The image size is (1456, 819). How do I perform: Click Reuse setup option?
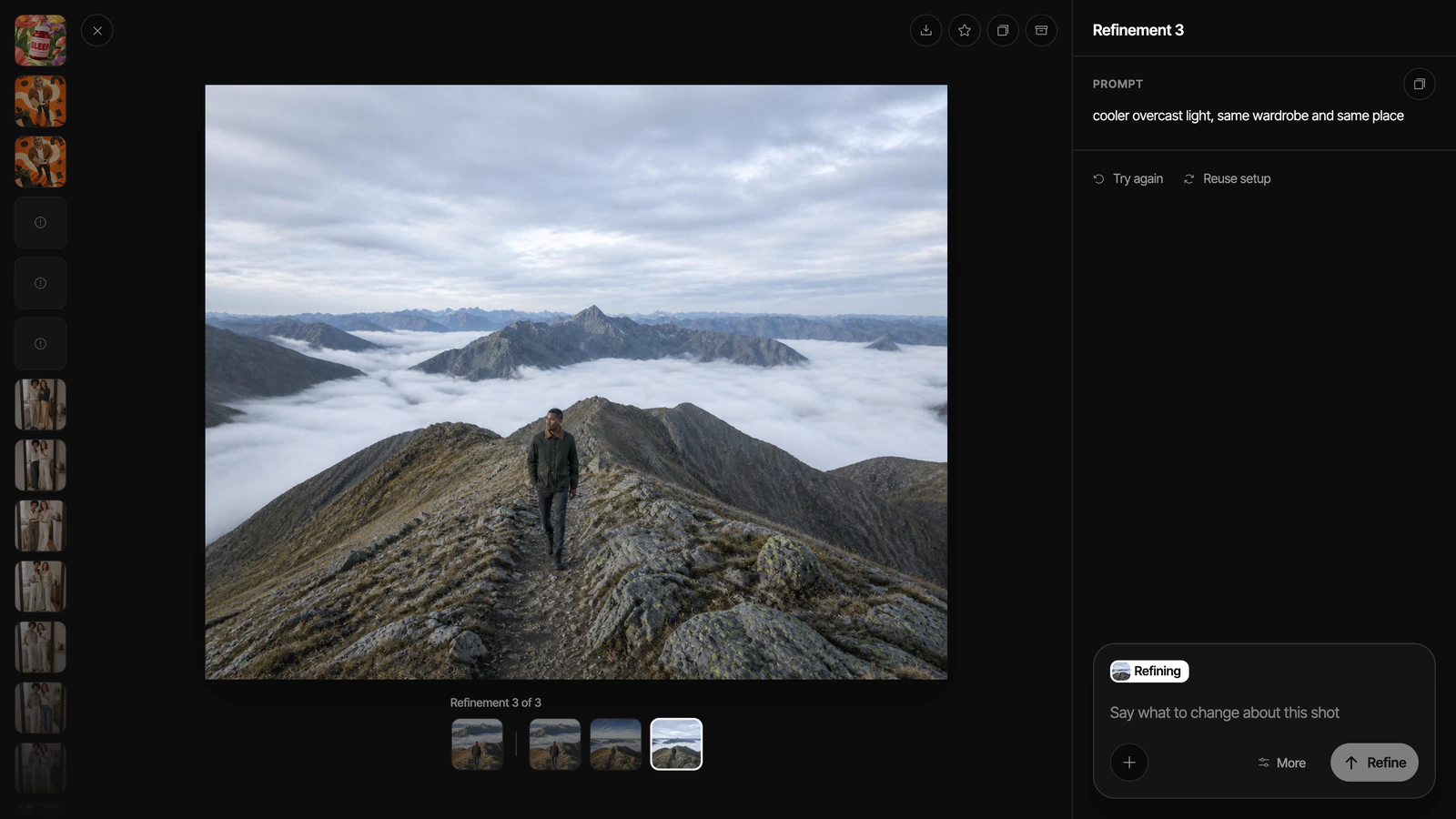(x=1227, y=178)
